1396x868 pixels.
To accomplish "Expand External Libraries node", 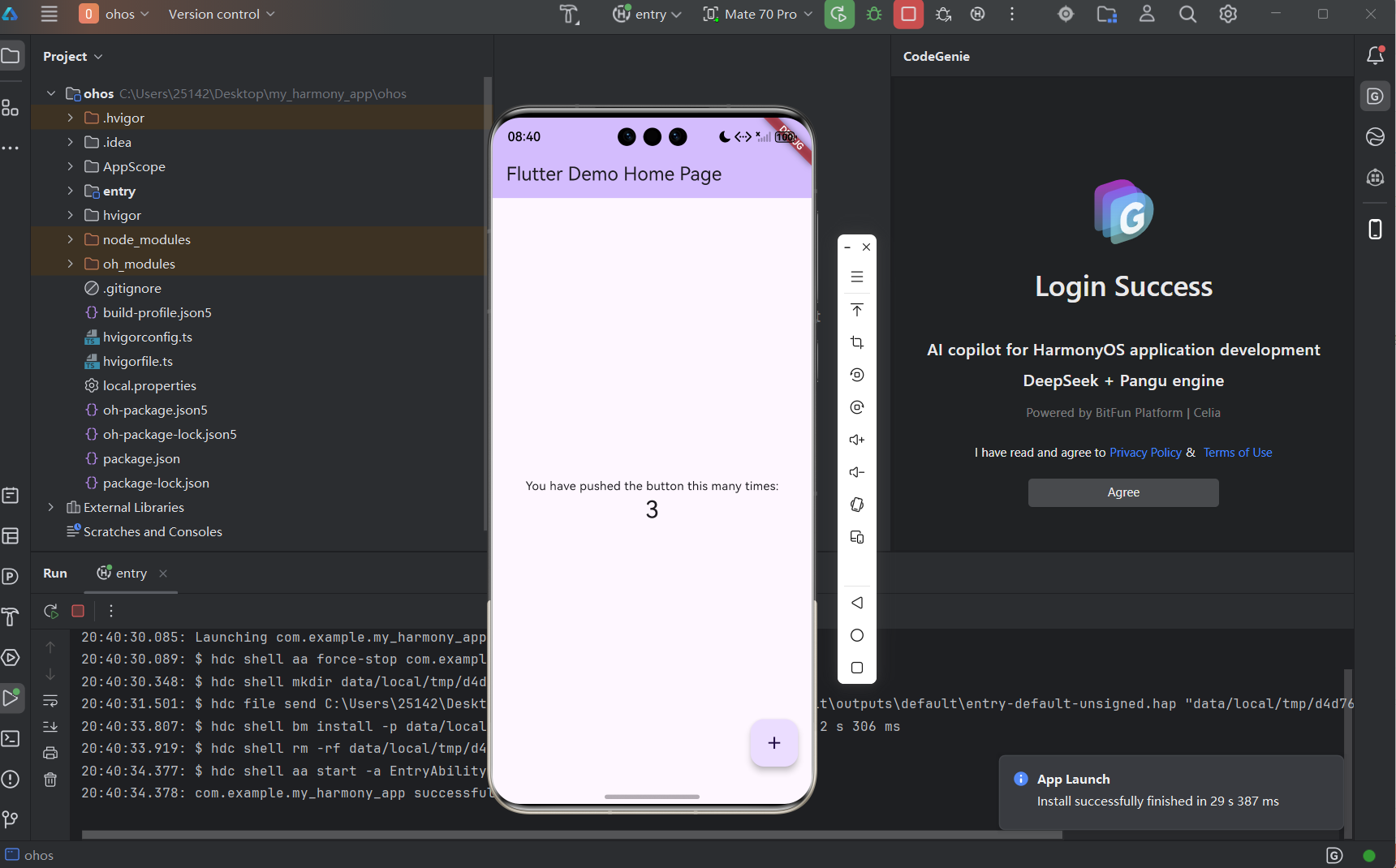I will pos(51,507).
